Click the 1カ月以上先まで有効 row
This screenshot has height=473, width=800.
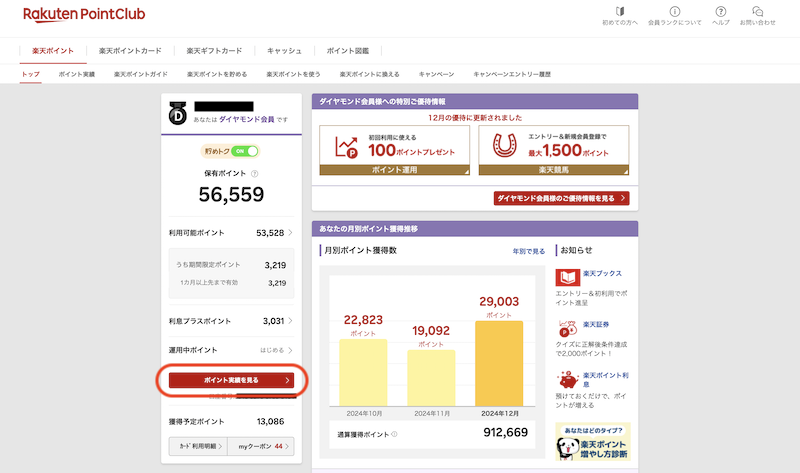[x=231, y=283]
